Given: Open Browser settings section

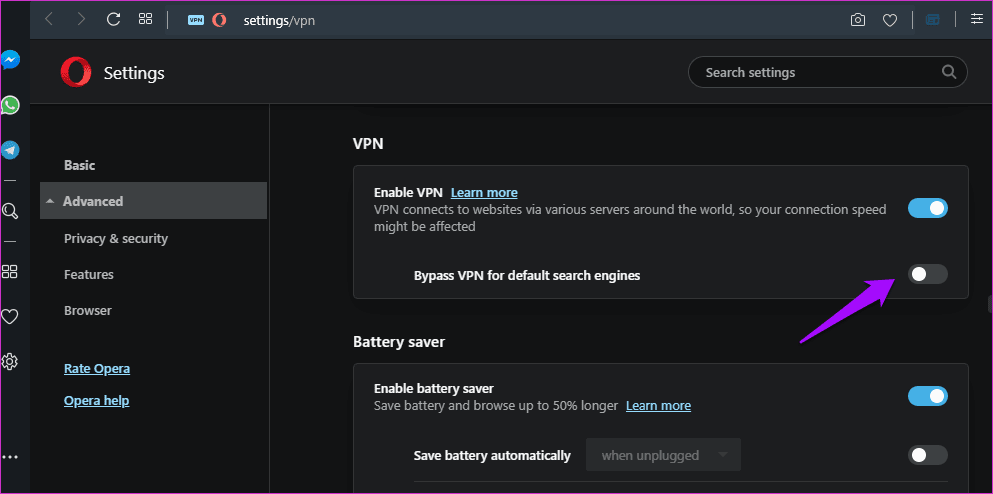Looking at the screenshot, I should tap(87, 310).
